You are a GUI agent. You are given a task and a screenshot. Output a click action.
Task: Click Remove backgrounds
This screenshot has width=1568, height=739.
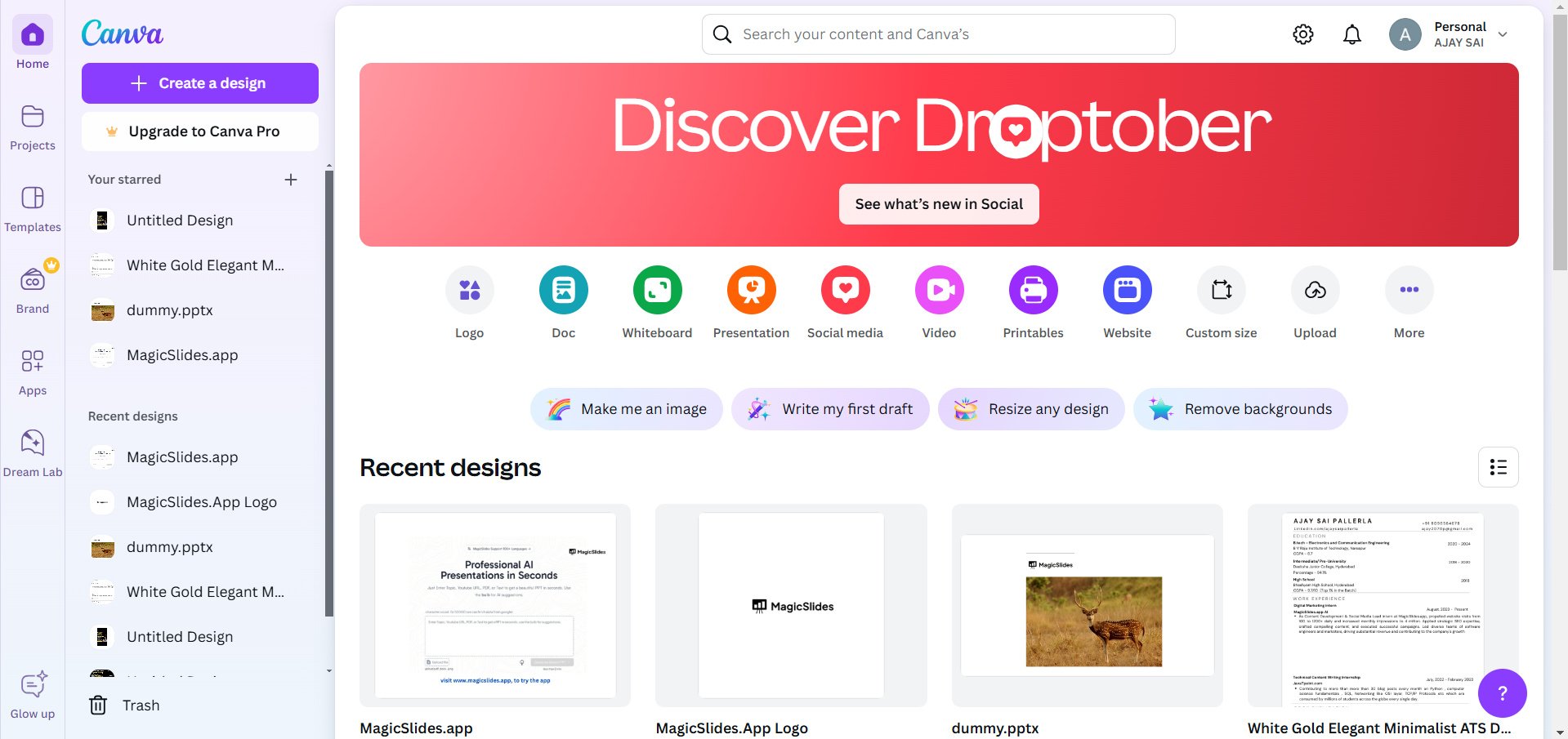(1240, 409)
